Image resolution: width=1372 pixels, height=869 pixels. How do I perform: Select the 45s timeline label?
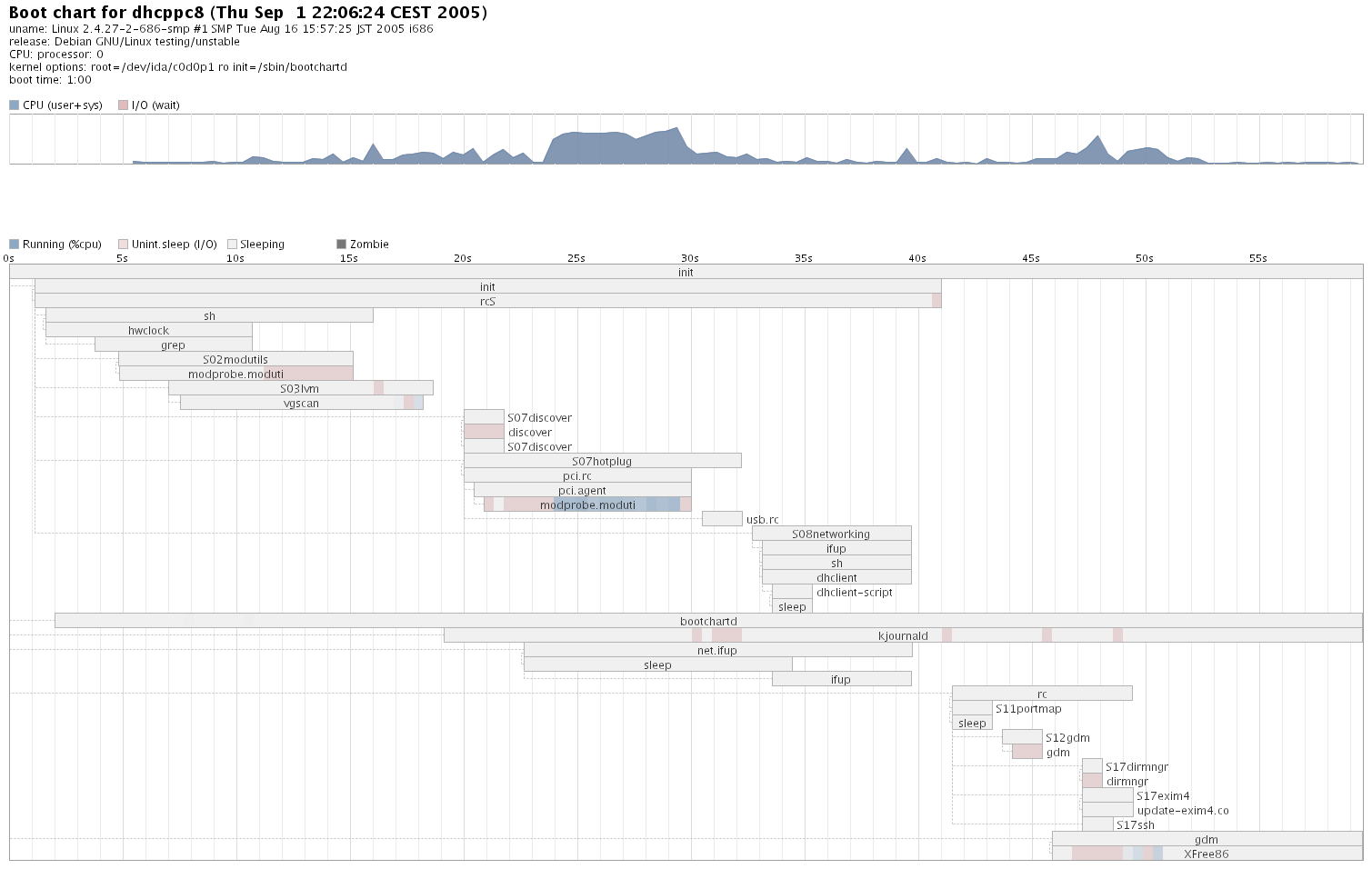(1030, 259)
